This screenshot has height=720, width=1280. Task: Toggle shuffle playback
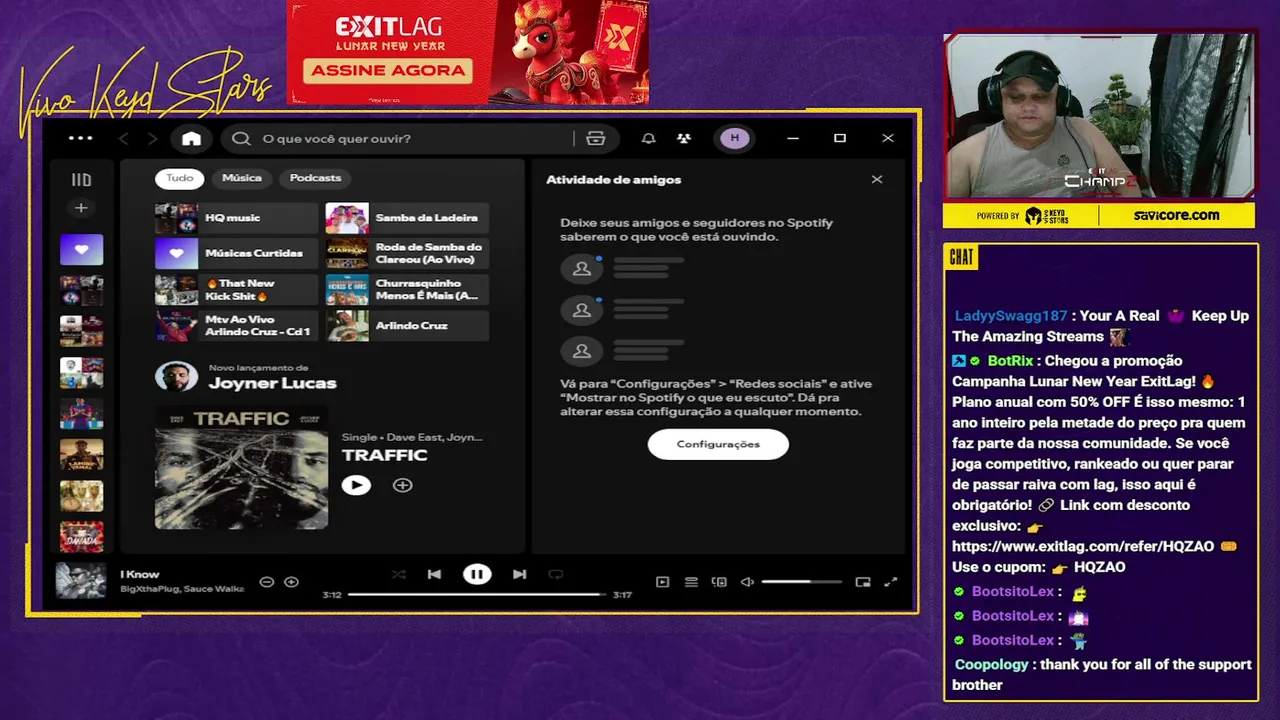(399, 574)
